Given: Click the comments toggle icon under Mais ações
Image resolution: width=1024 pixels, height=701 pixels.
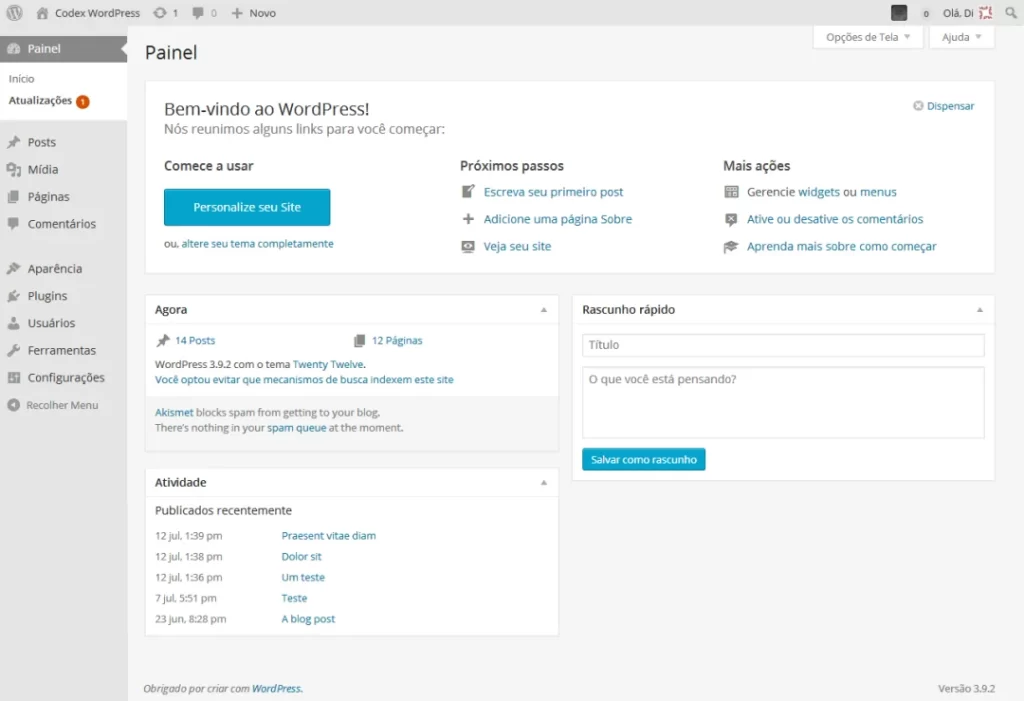Looking at the screenshot, I should click(x=731, y=219).
